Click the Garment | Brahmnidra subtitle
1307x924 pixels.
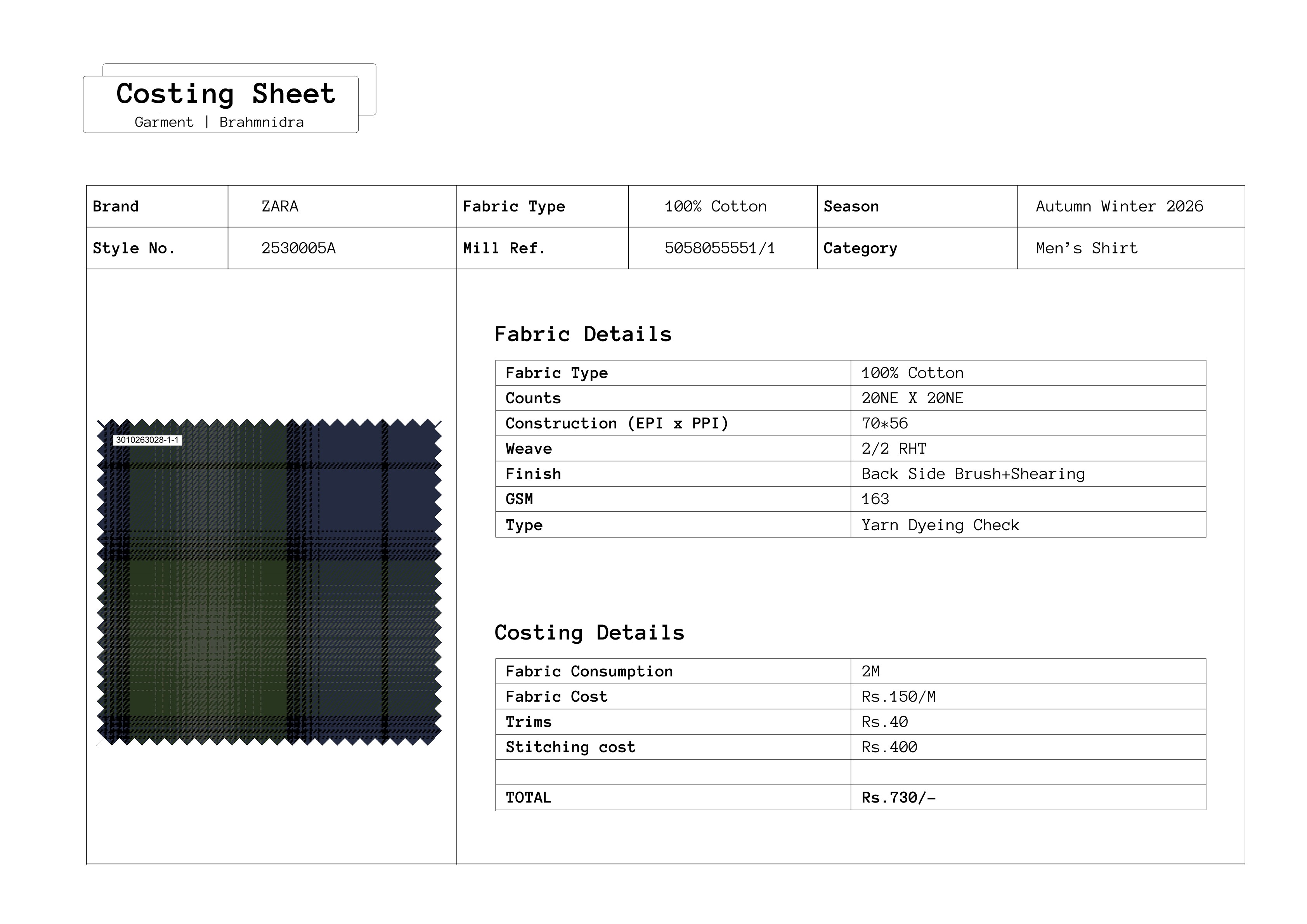[x=219, y=122]
